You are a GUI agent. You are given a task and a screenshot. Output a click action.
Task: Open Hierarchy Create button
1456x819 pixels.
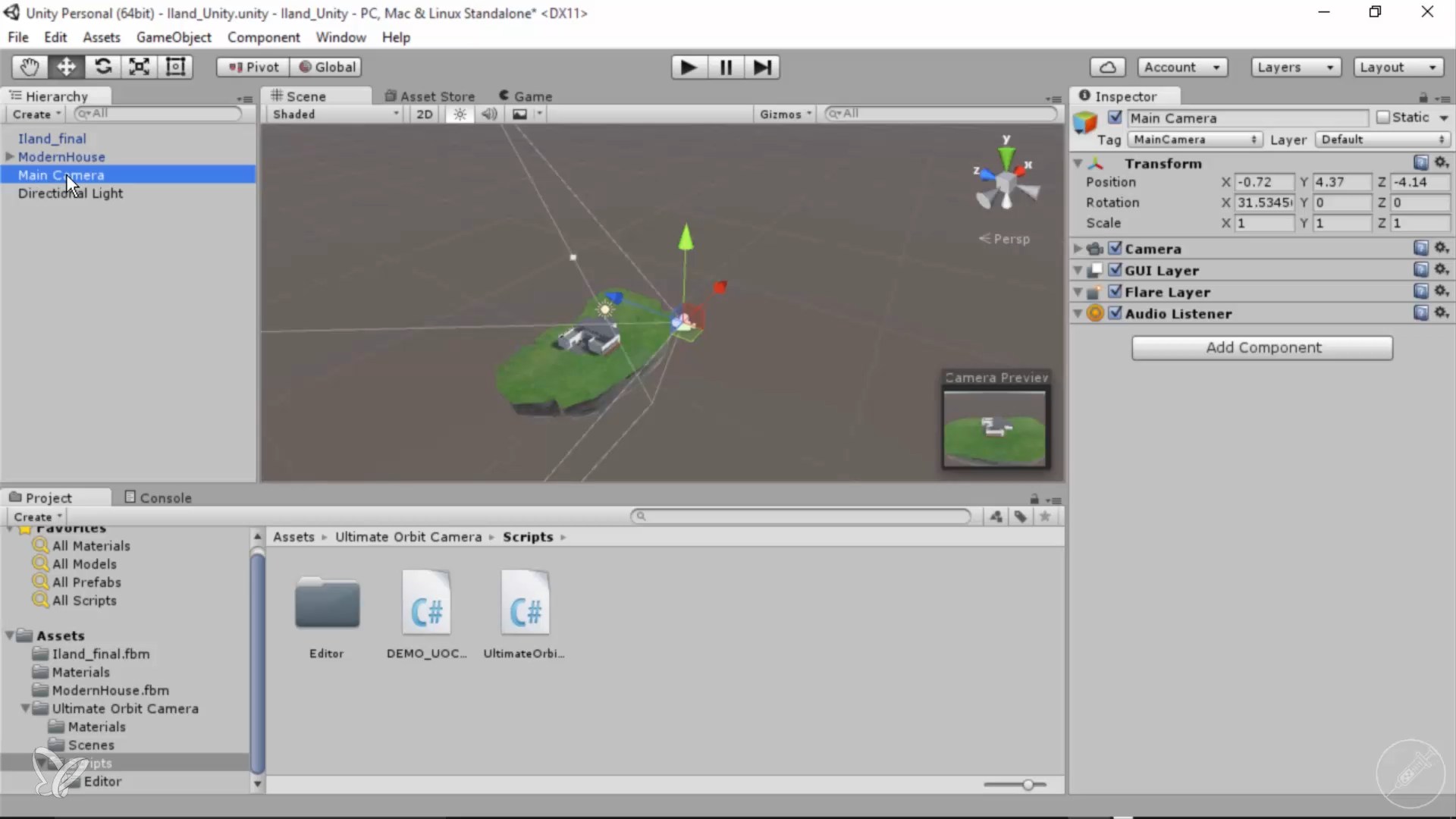pos(36,115)
